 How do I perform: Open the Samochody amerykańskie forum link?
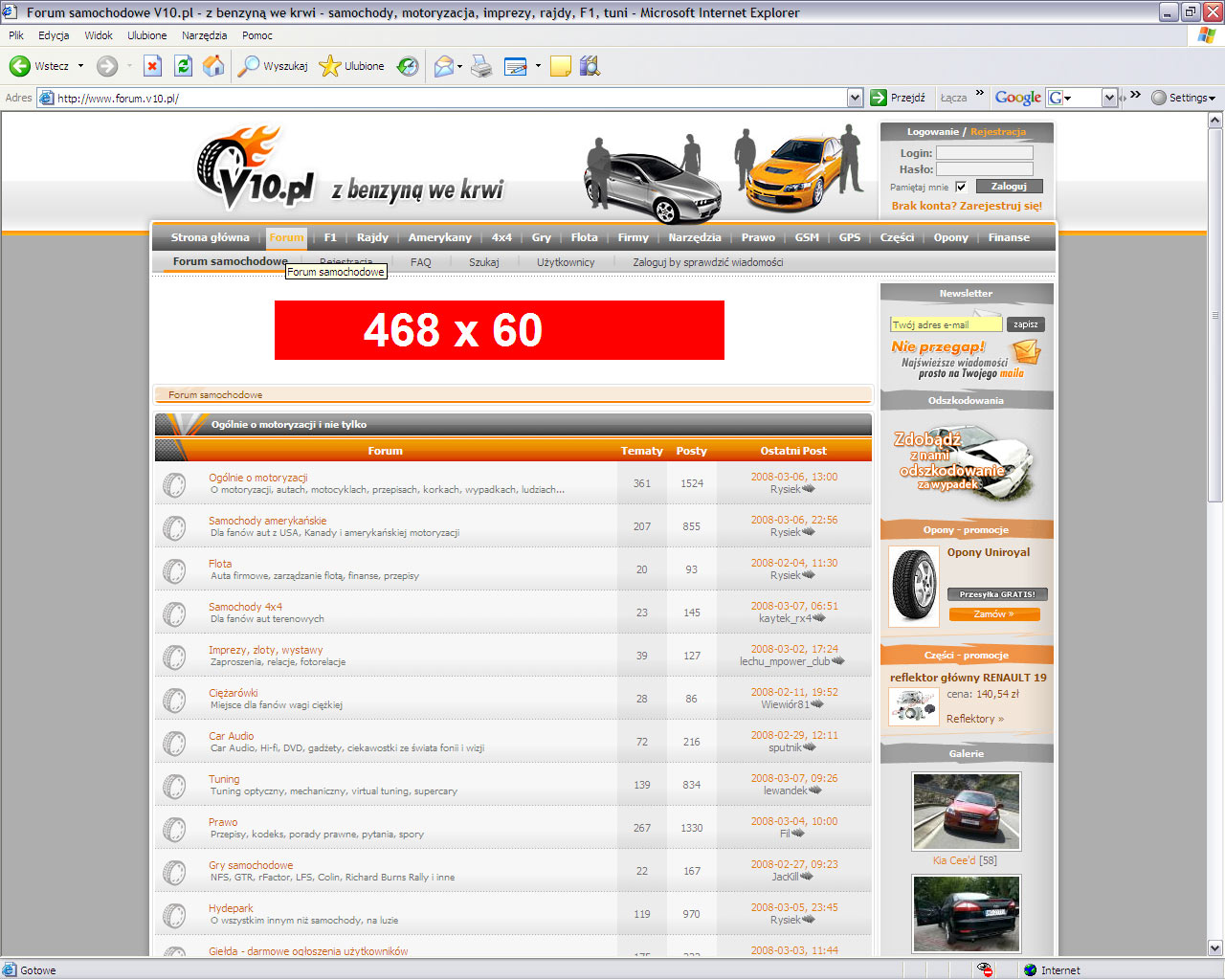tap(267, 521)
